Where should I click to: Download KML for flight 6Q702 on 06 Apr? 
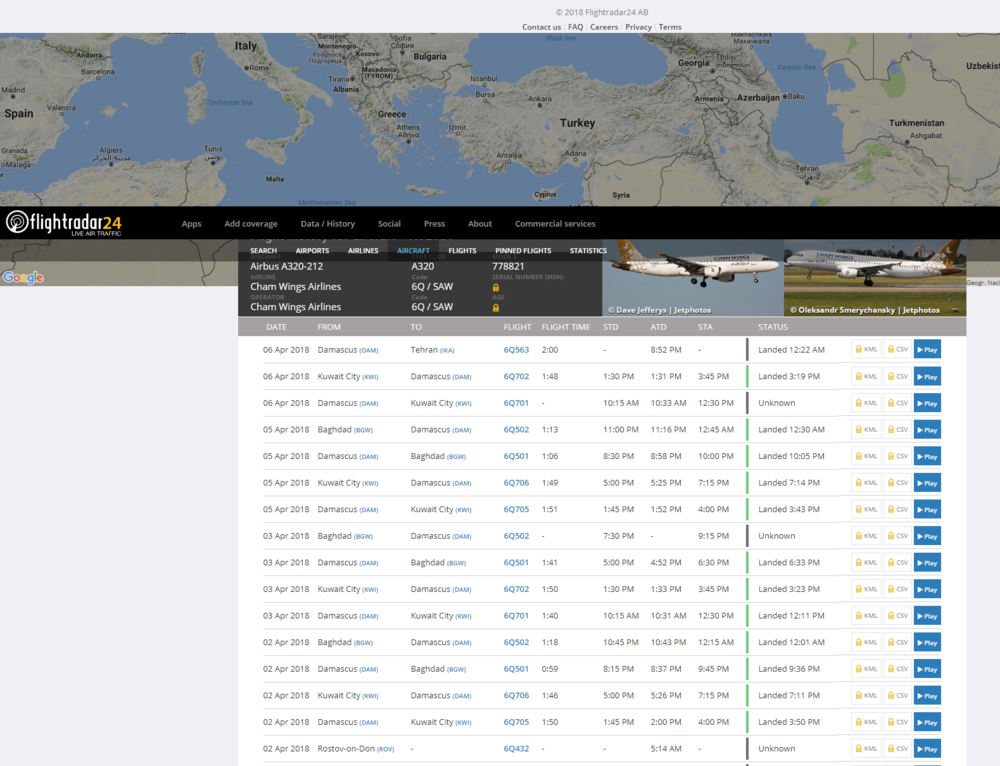pos(864,375)
